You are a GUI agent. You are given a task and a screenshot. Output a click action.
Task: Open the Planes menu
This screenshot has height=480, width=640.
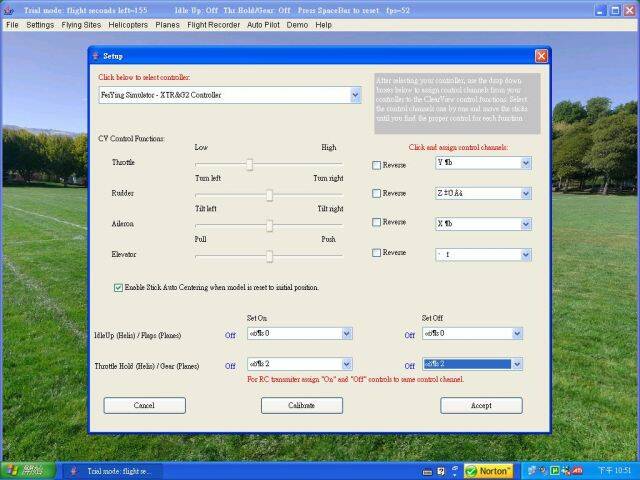[167, 25]
